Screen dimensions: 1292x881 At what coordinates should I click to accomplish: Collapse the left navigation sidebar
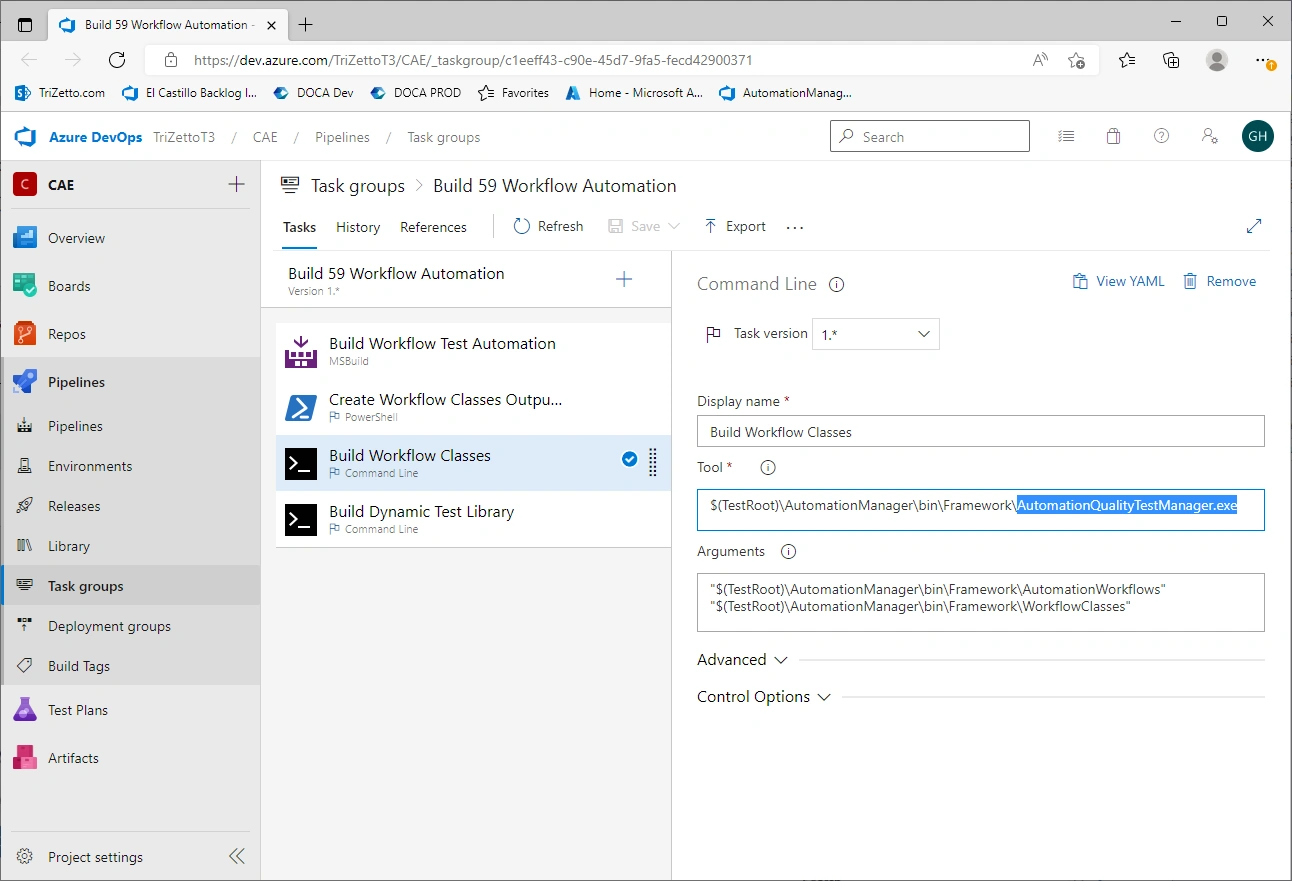pos(236,856)
